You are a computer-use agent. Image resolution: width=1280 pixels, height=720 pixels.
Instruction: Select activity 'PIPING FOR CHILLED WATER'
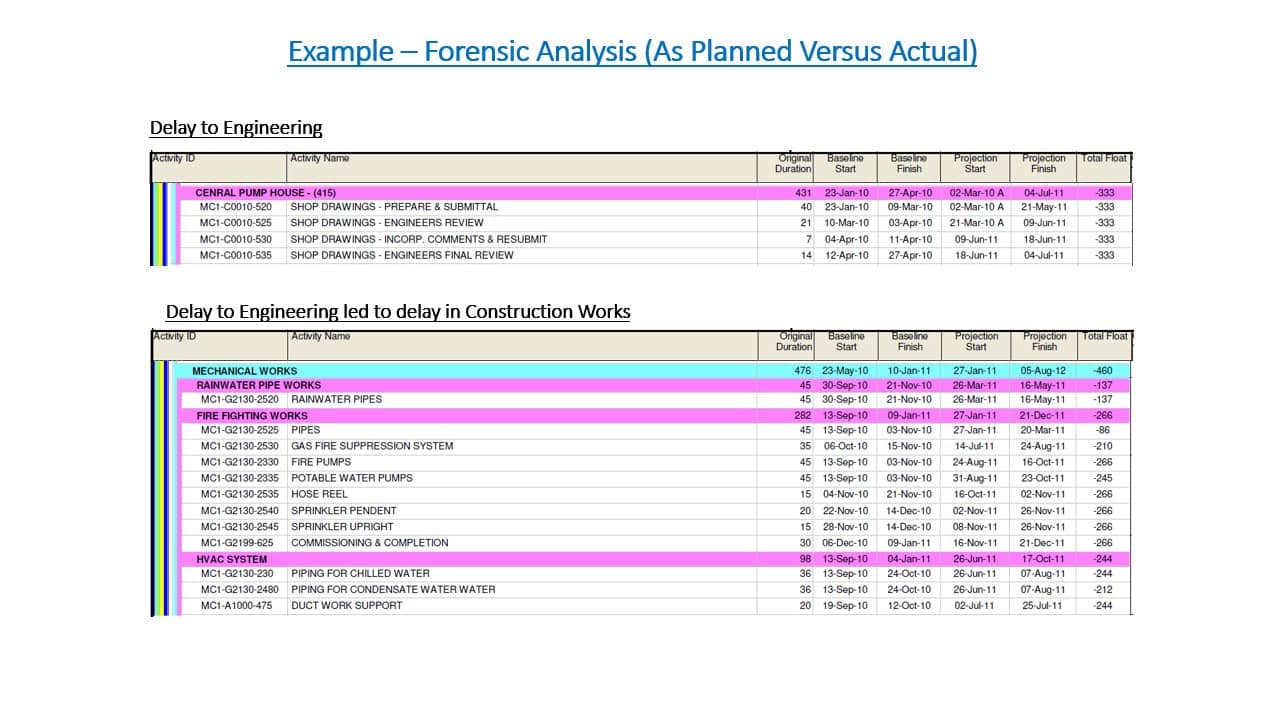coord(361,574)
